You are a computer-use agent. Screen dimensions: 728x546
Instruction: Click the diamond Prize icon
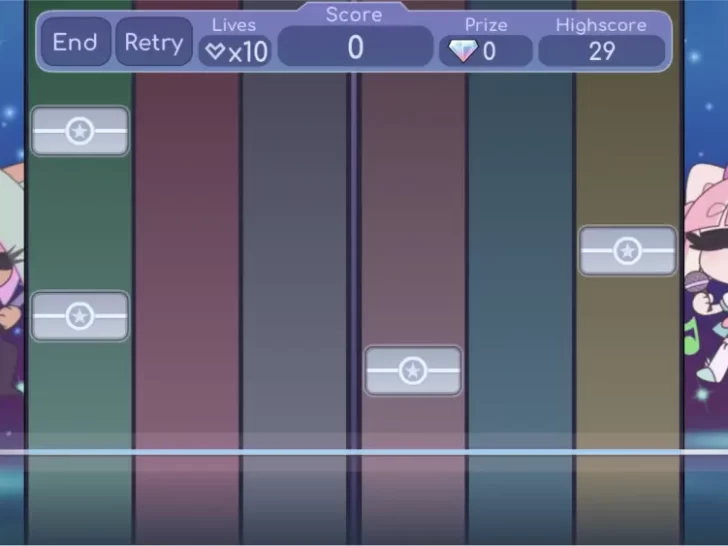(x=462, y=52)
